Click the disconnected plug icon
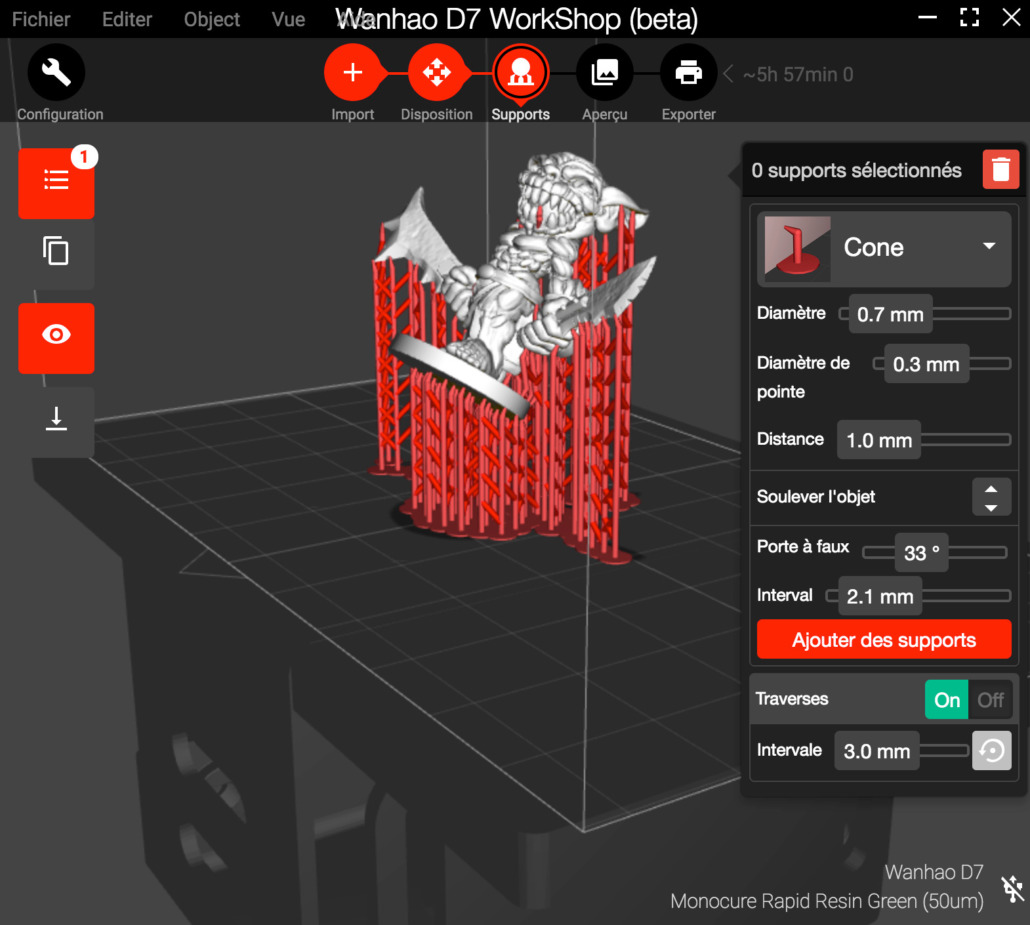The height and width of the screenshot is (925, 1030). tap(1012, 888)
